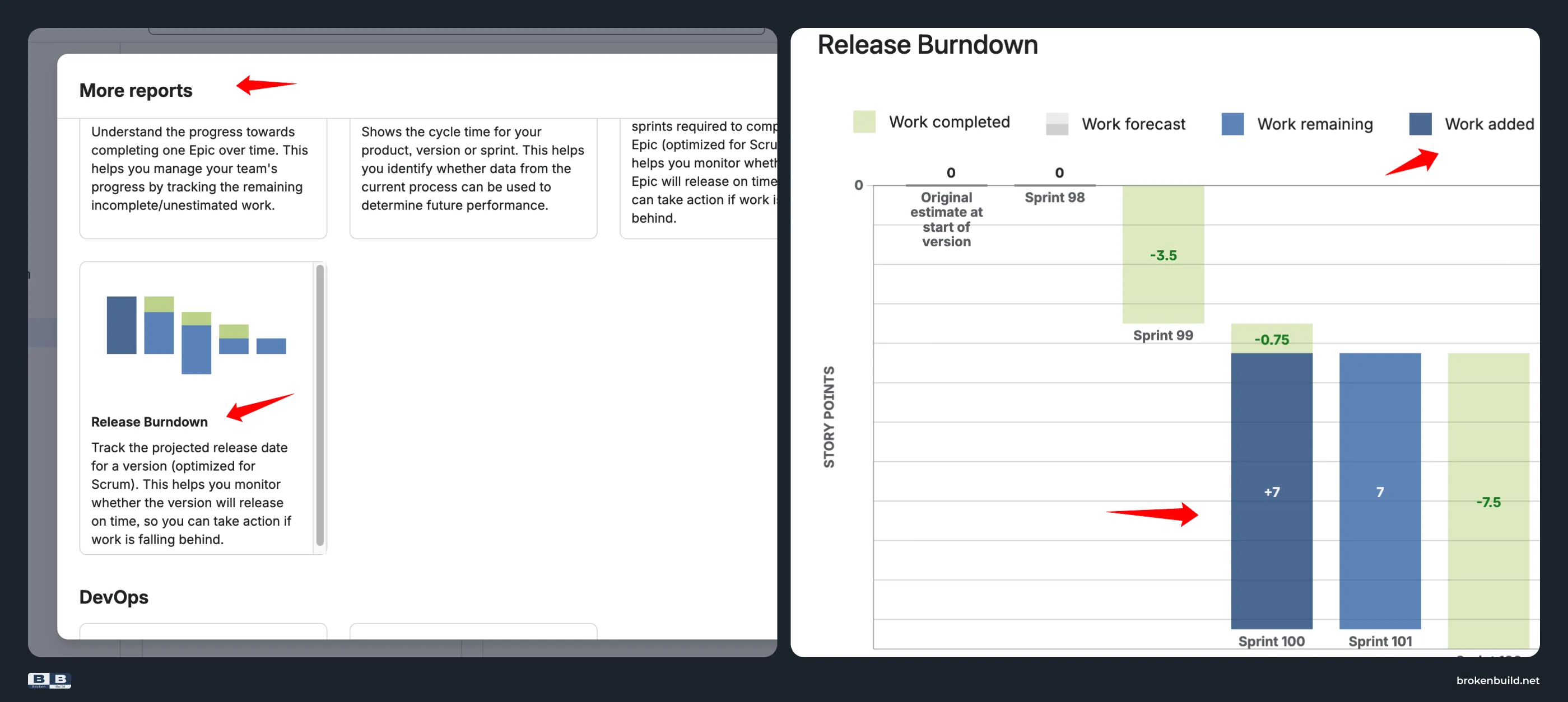Click the Sprint 98 axis label
Viewport: 1568px width, 702px height.
1054,198
